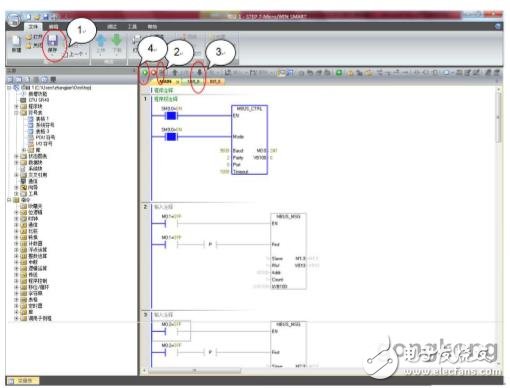Select the MBUS_CTRL instruction block

click(x=249, y=140)
